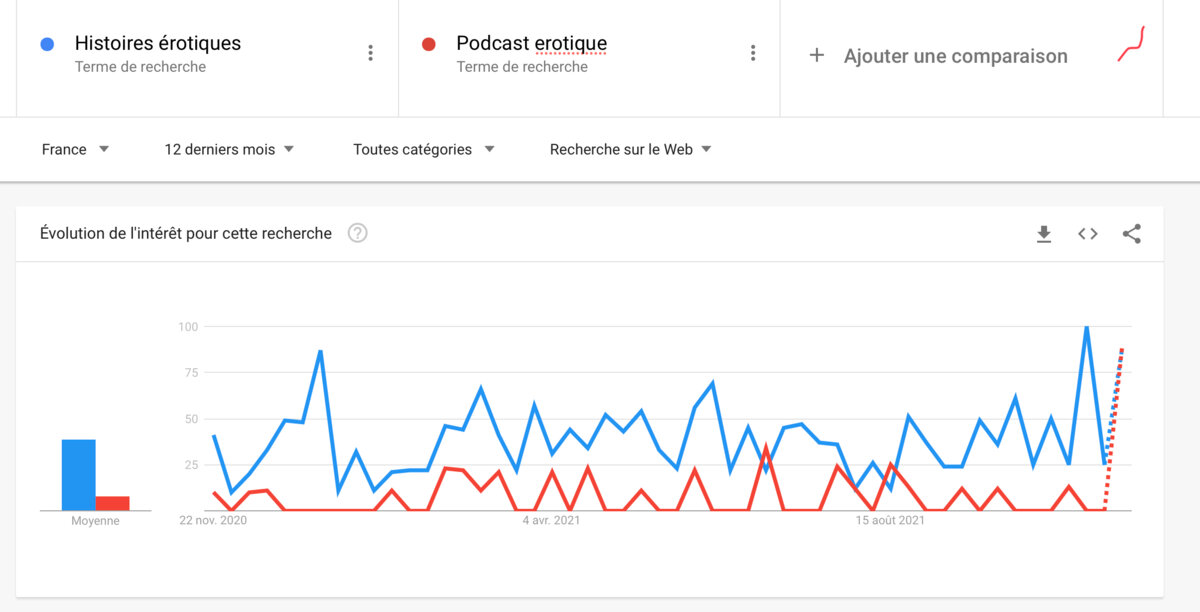
Task: Open options menu for Histoires érotiques
Action: tap(370, 53)
